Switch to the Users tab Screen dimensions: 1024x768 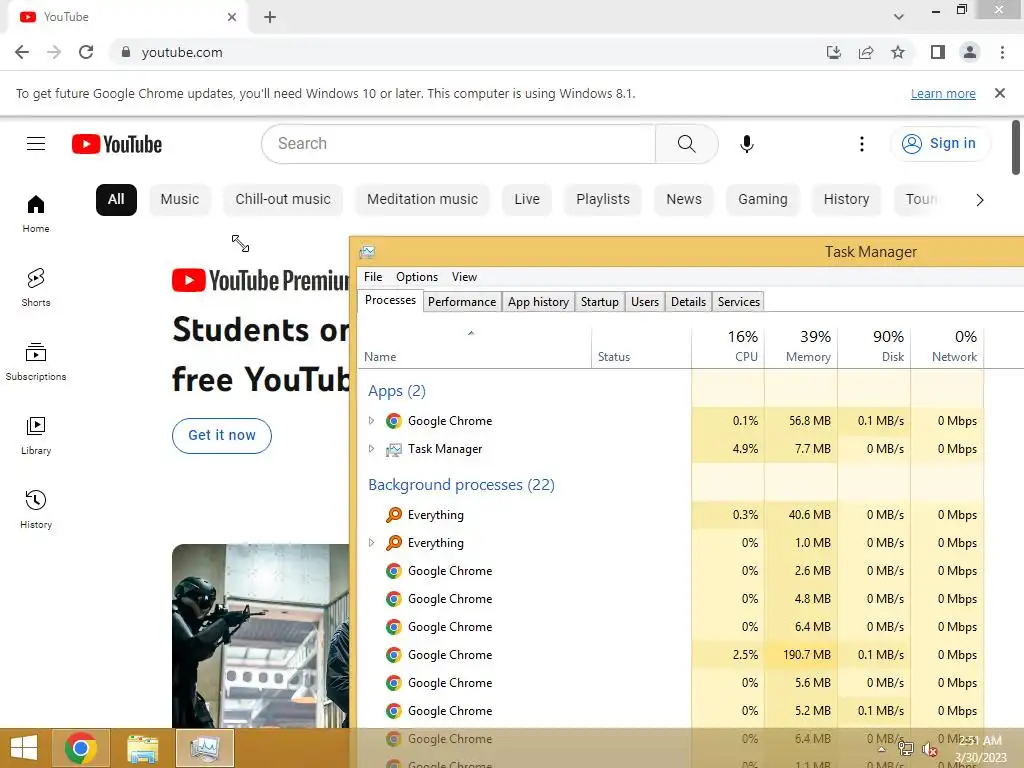(x=645, y=302)
